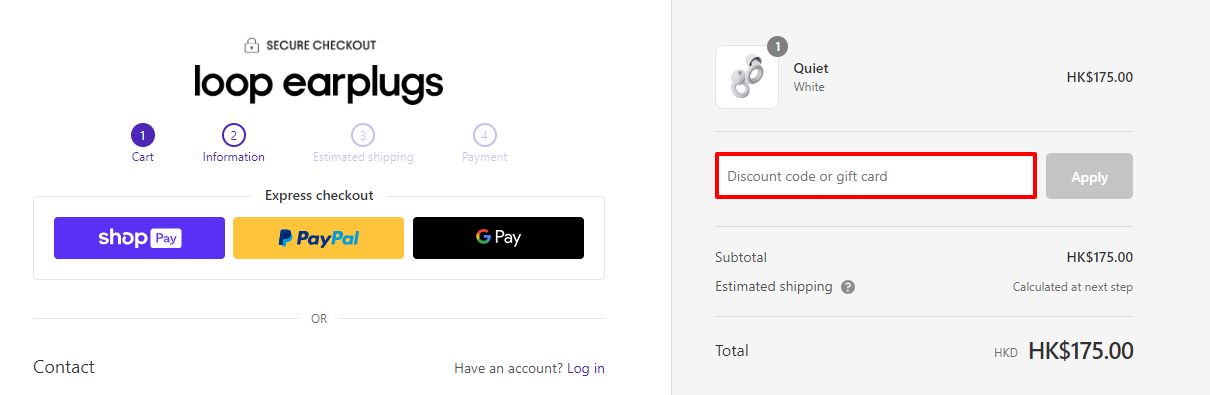This screenshot has height=395, width=1210.
Task: Log in to existing account
Action: pos(586,368)
